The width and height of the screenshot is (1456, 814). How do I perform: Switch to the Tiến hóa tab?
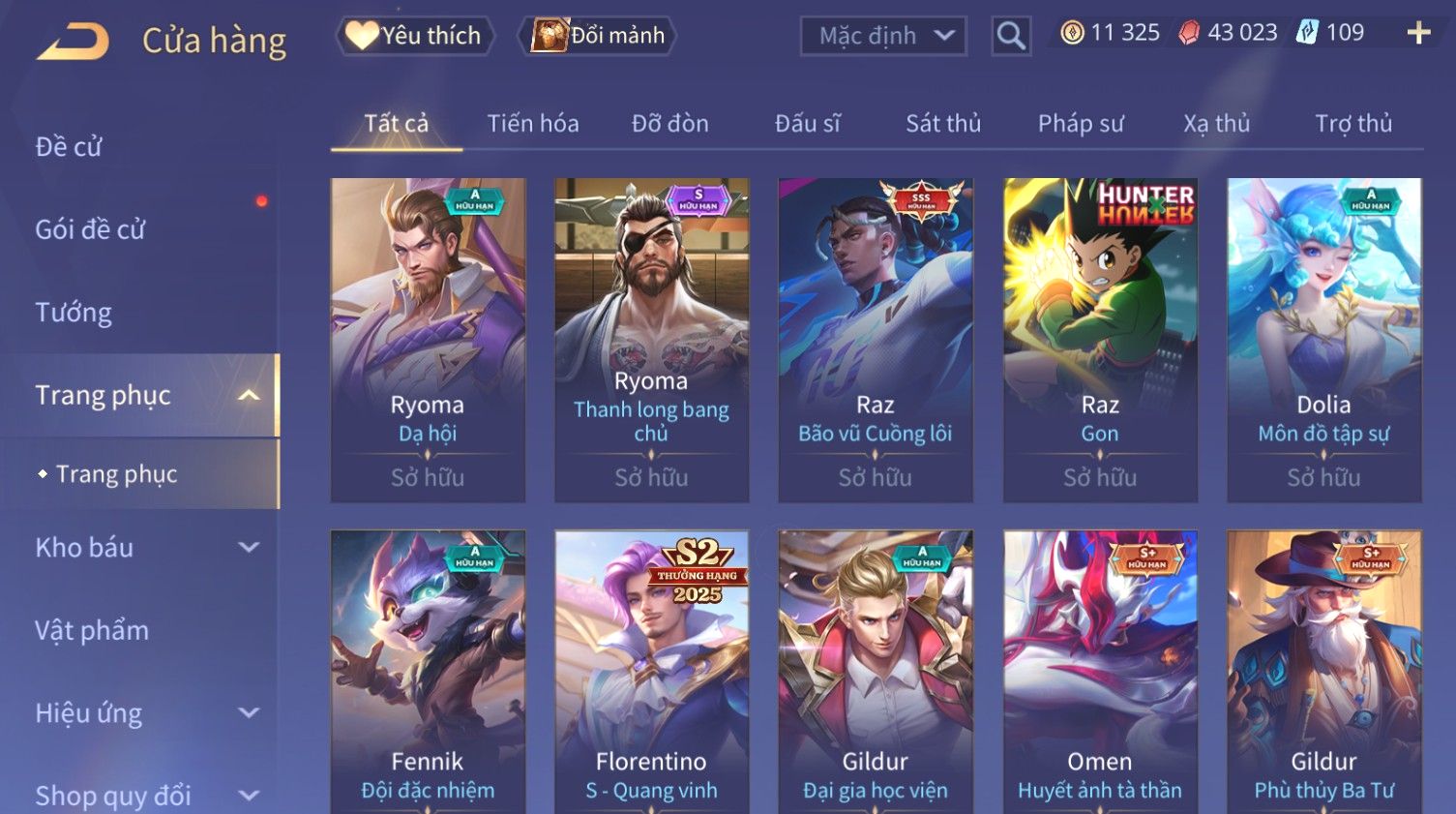[533, 124]
